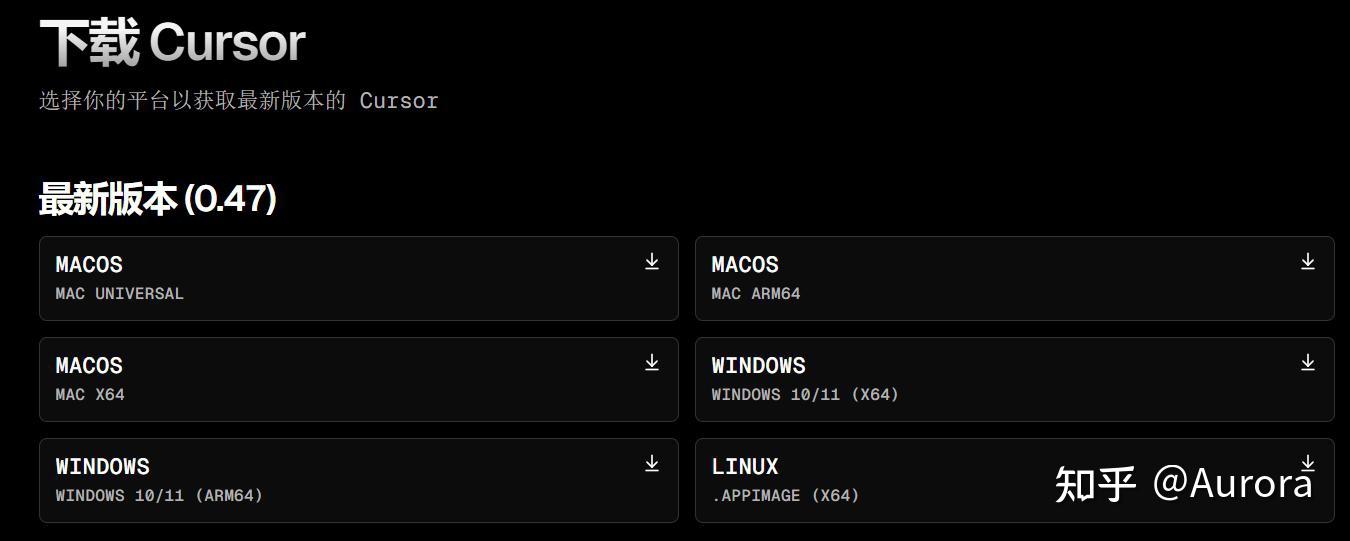Click the MAC UNIVERSAL subtitle text
The image size is (1350, 541).
(x=119, y=294)
